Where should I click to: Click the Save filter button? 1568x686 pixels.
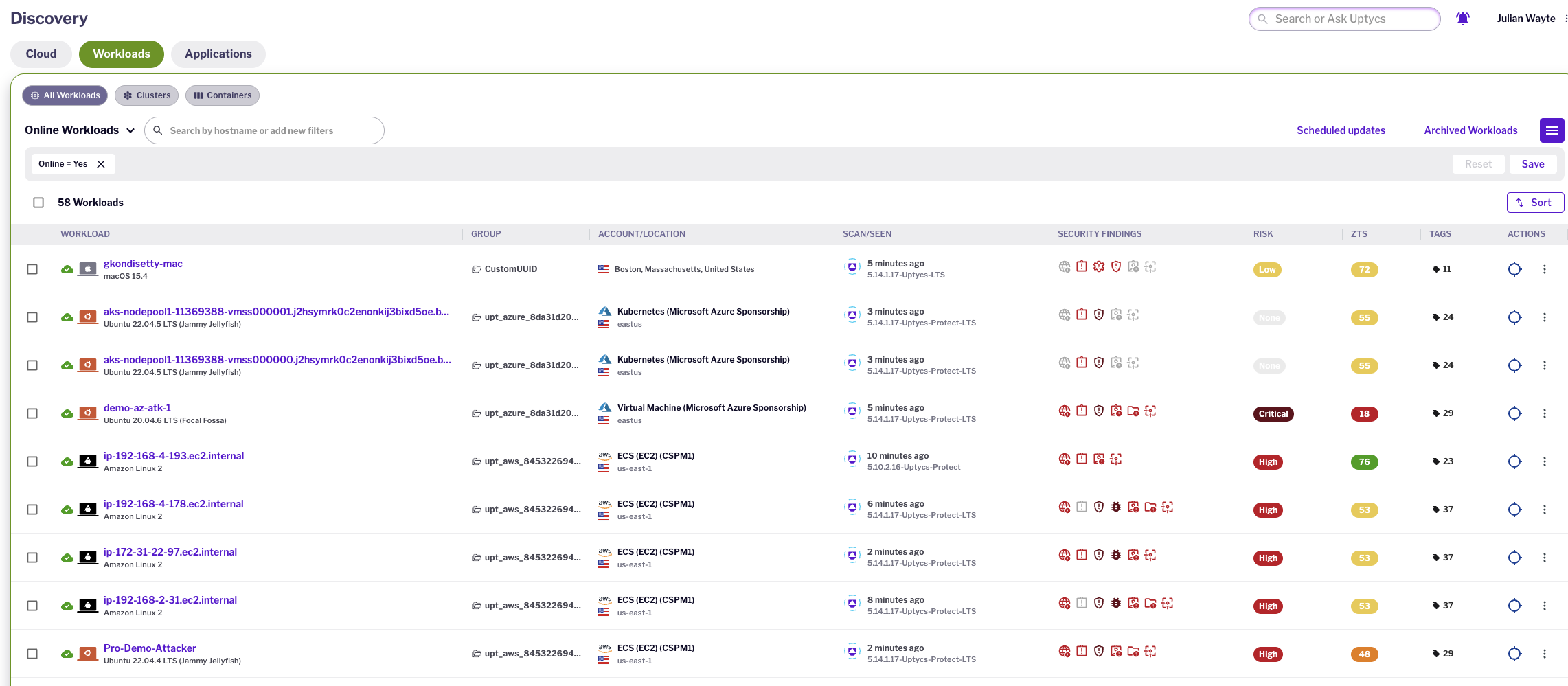pos(1533,163)
